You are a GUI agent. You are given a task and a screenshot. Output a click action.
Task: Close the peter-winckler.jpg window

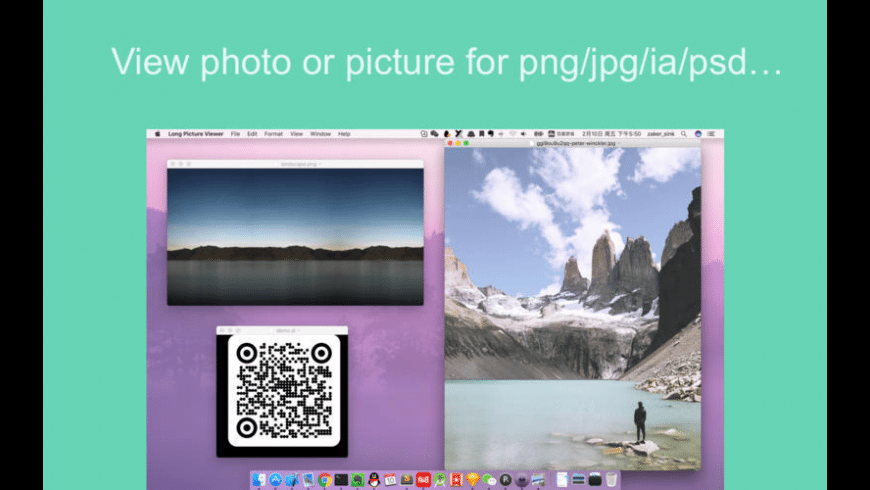[450, 143]
